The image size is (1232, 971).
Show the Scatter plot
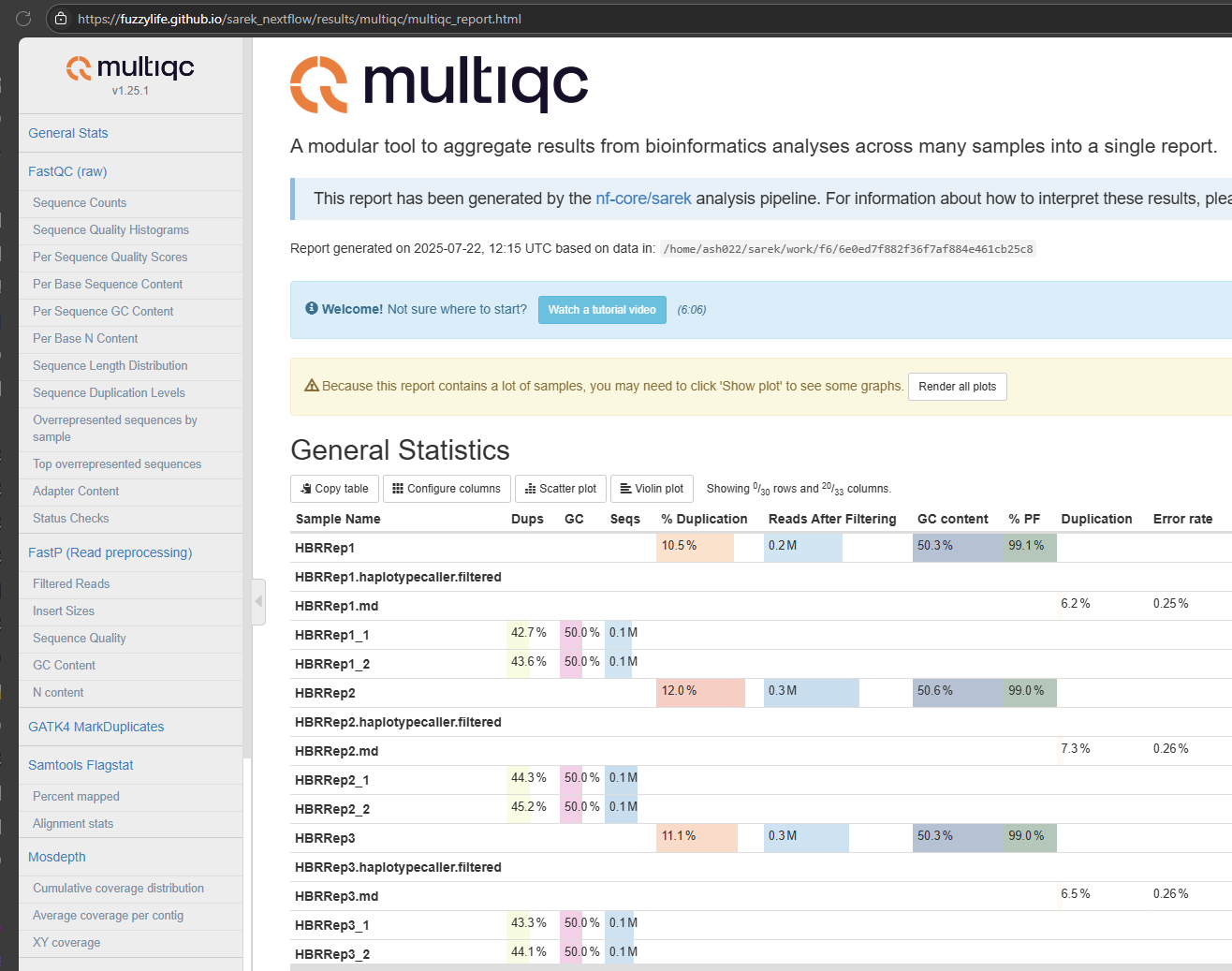click(x=561, y=489)
